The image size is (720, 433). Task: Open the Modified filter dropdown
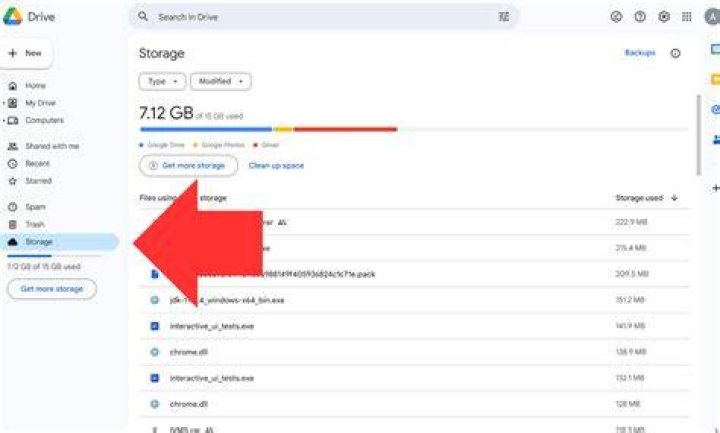(x=220, y=82)
